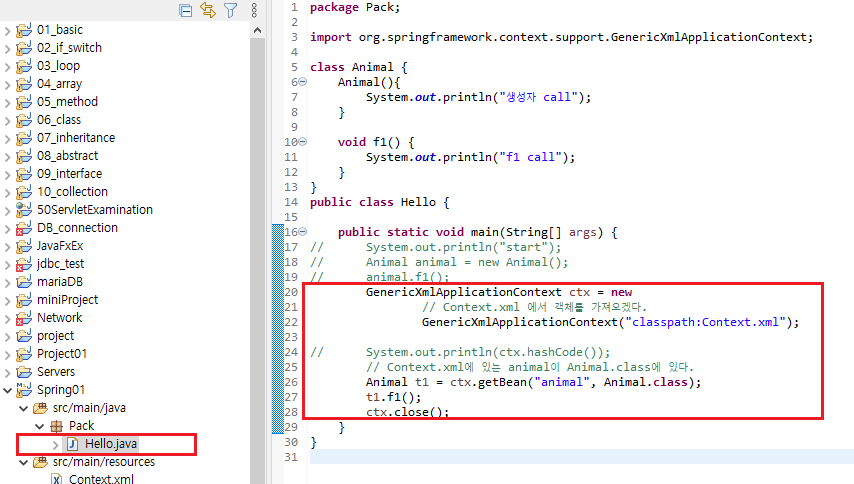The height and width of the screenshot is (484, 854).
Task: Click the Project01 project icon
Action: pyautogui.click(x=24, y=354)
